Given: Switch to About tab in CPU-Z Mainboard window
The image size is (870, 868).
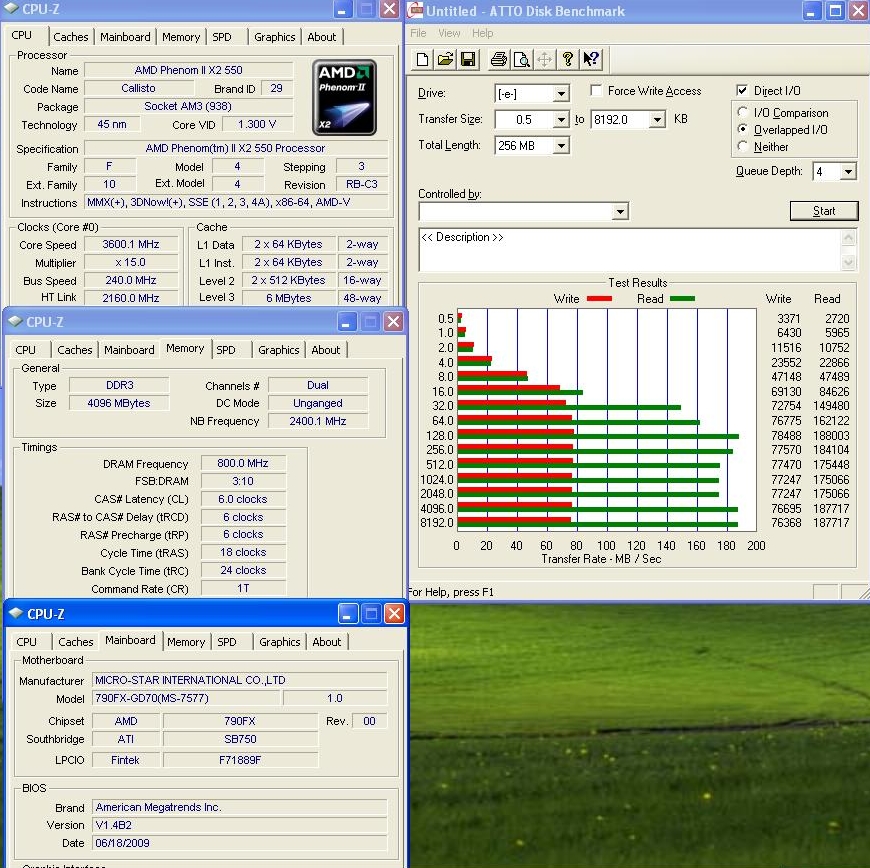Looking at the screenshot, I should (326, 642).
